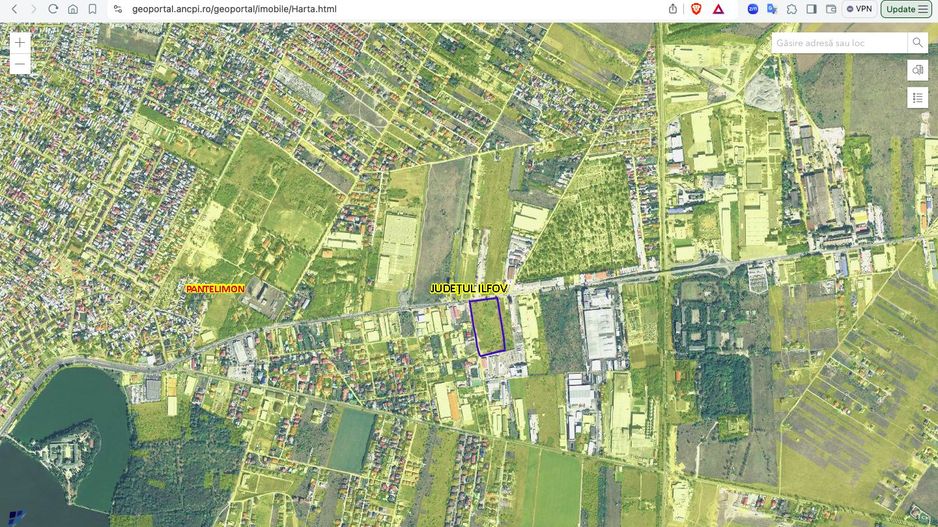Open Brave Rewards triangle icon
The image size is (938, 527).
pos(718,9)
